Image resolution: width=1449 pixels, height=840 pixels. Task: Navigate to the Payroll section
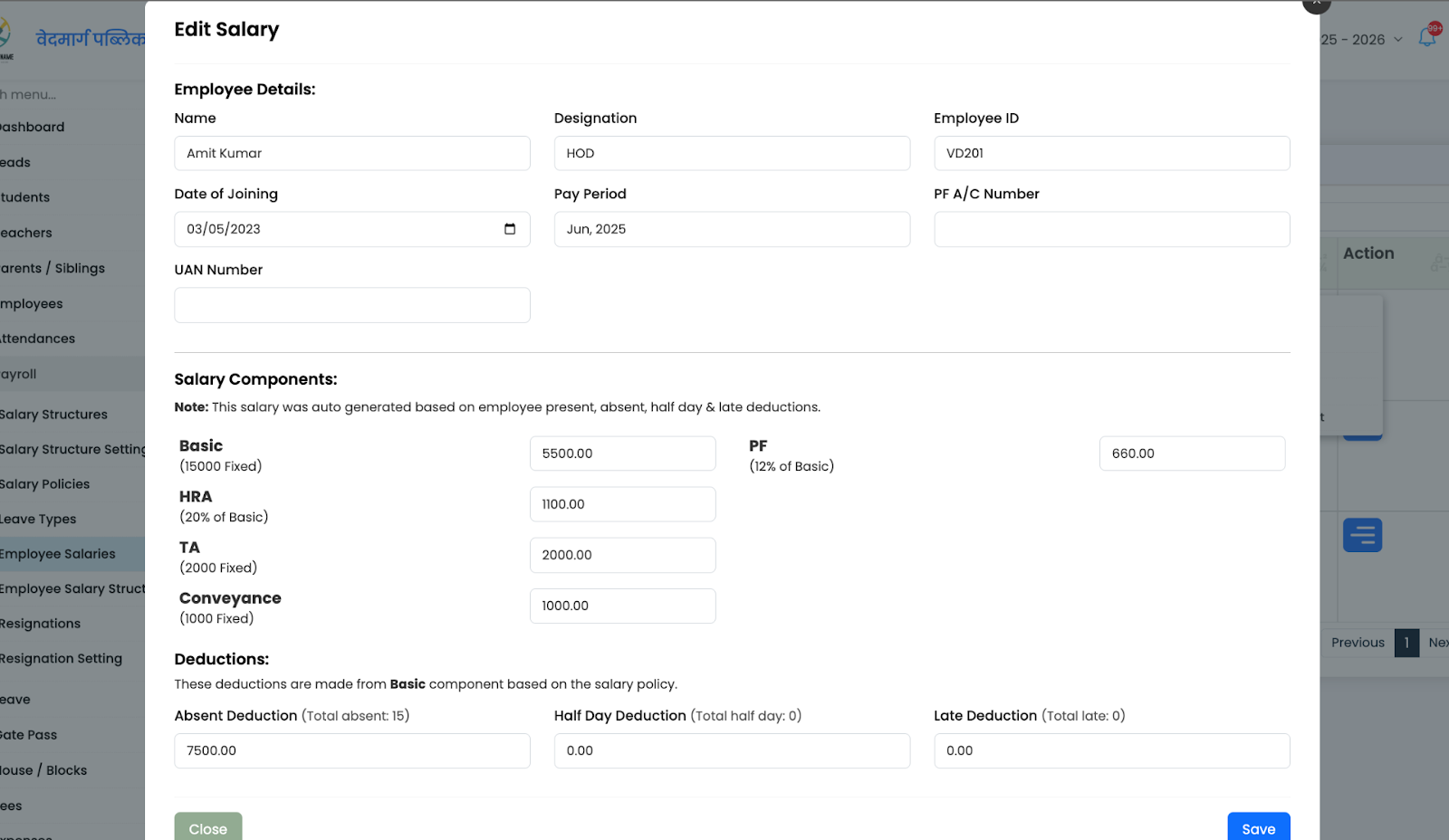pyautogui.click(x=18, y=373)
